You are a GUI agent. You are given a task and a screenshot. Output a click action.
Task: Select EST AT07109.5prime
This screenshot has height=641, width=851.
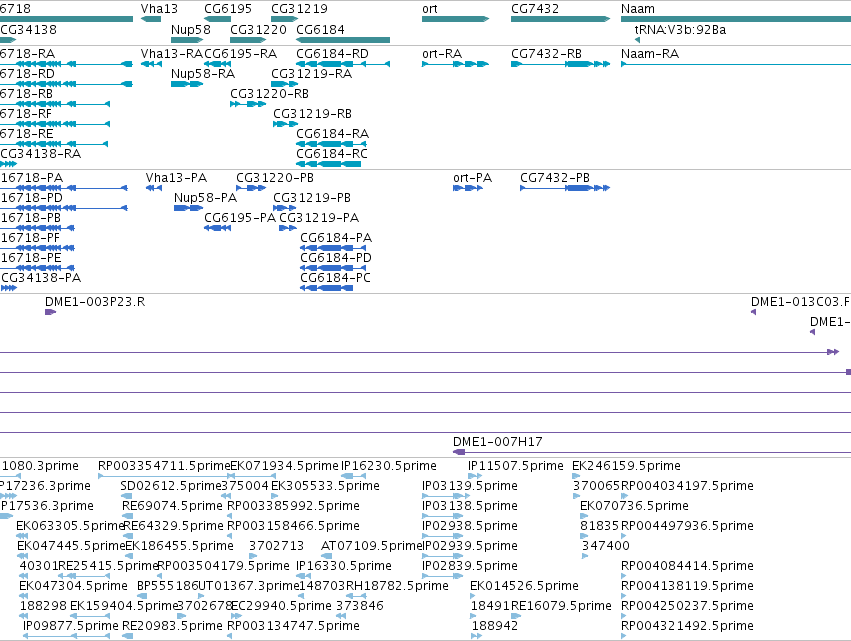coord(327,556)
